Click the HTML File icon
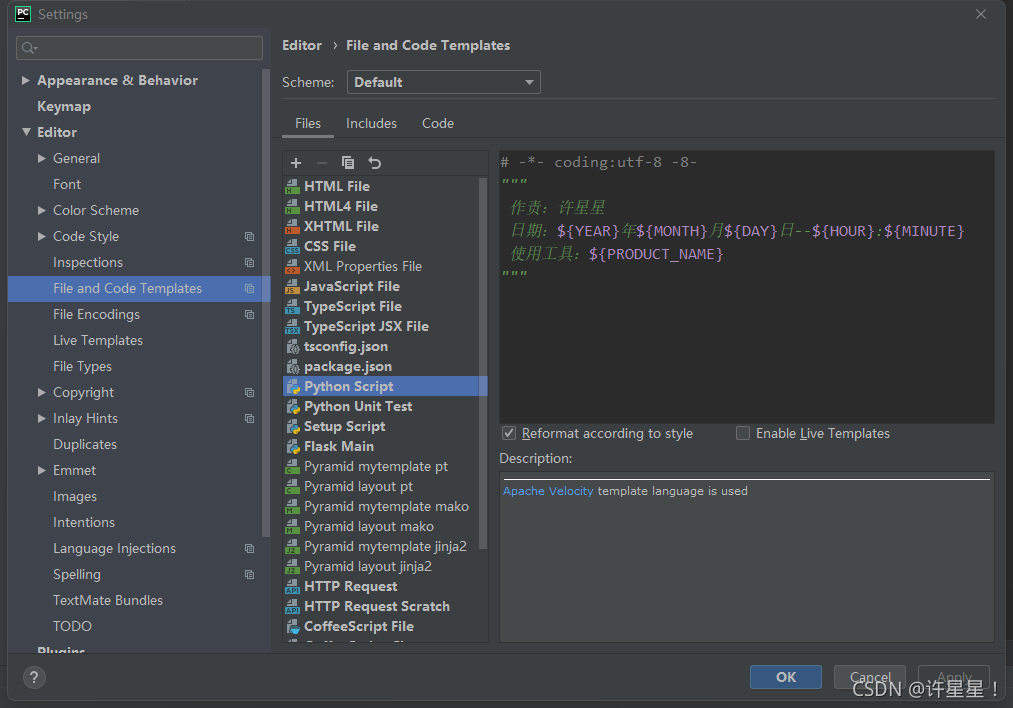The width and height of the screenshot is (1013, 708). (293, 186)
